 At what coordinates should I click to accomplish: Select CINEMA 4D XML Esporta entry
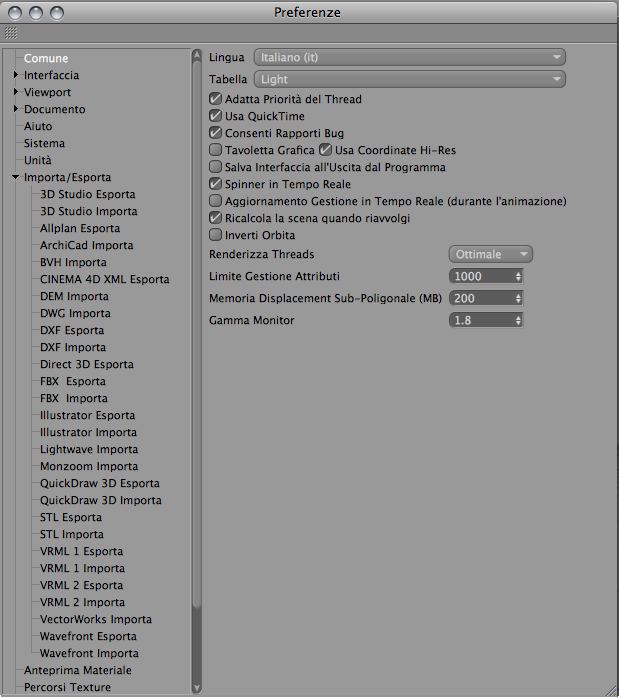point(105,279)
